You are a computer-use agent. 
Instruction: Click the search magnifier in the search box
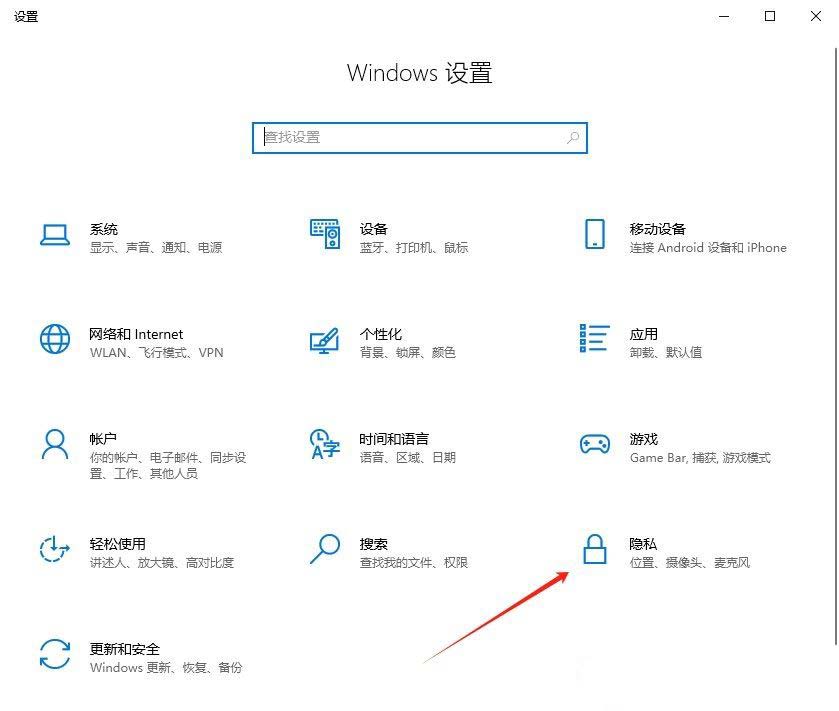point(571,137)
